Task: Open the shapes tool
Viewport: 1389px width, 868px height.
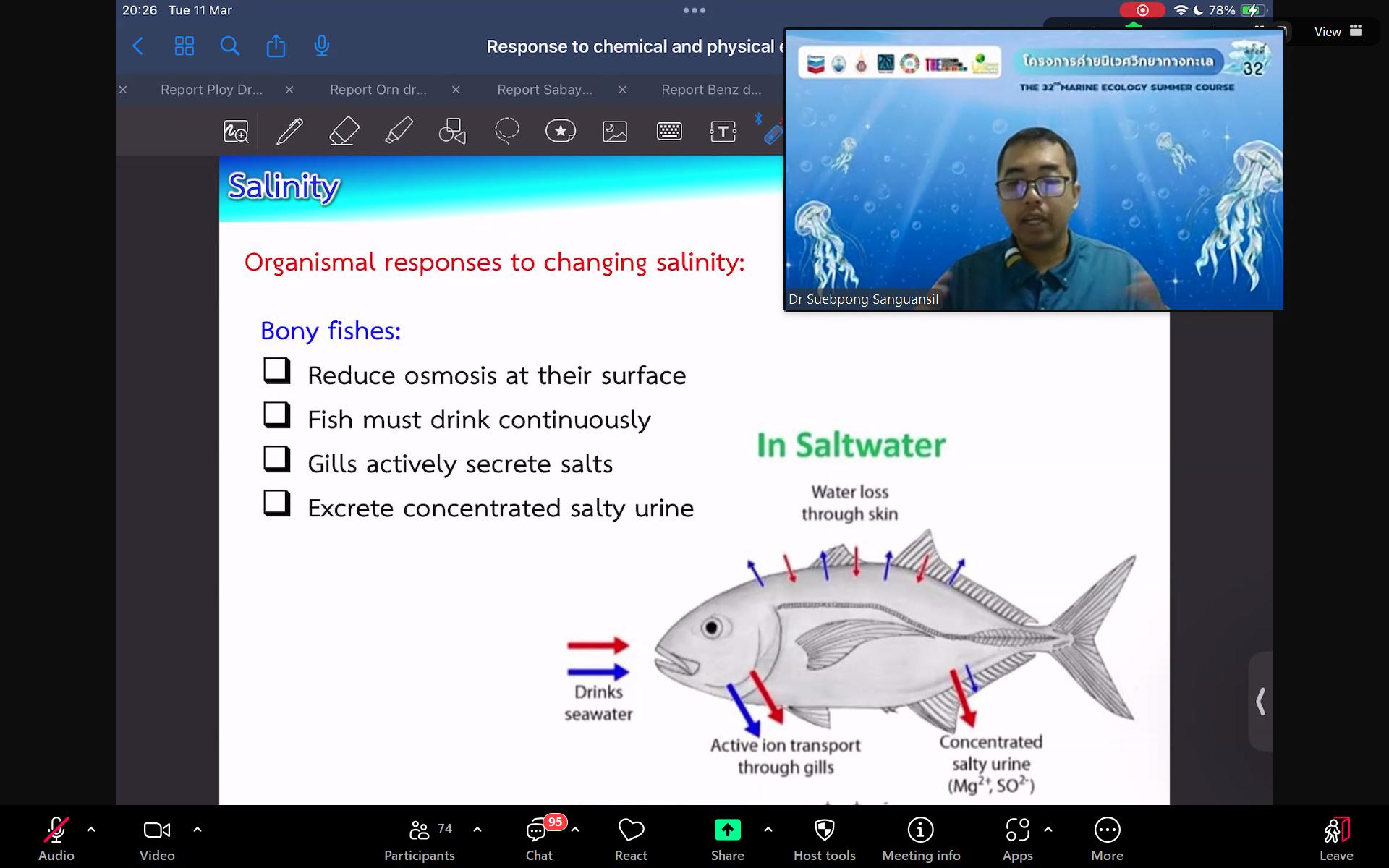Action: 452,132
